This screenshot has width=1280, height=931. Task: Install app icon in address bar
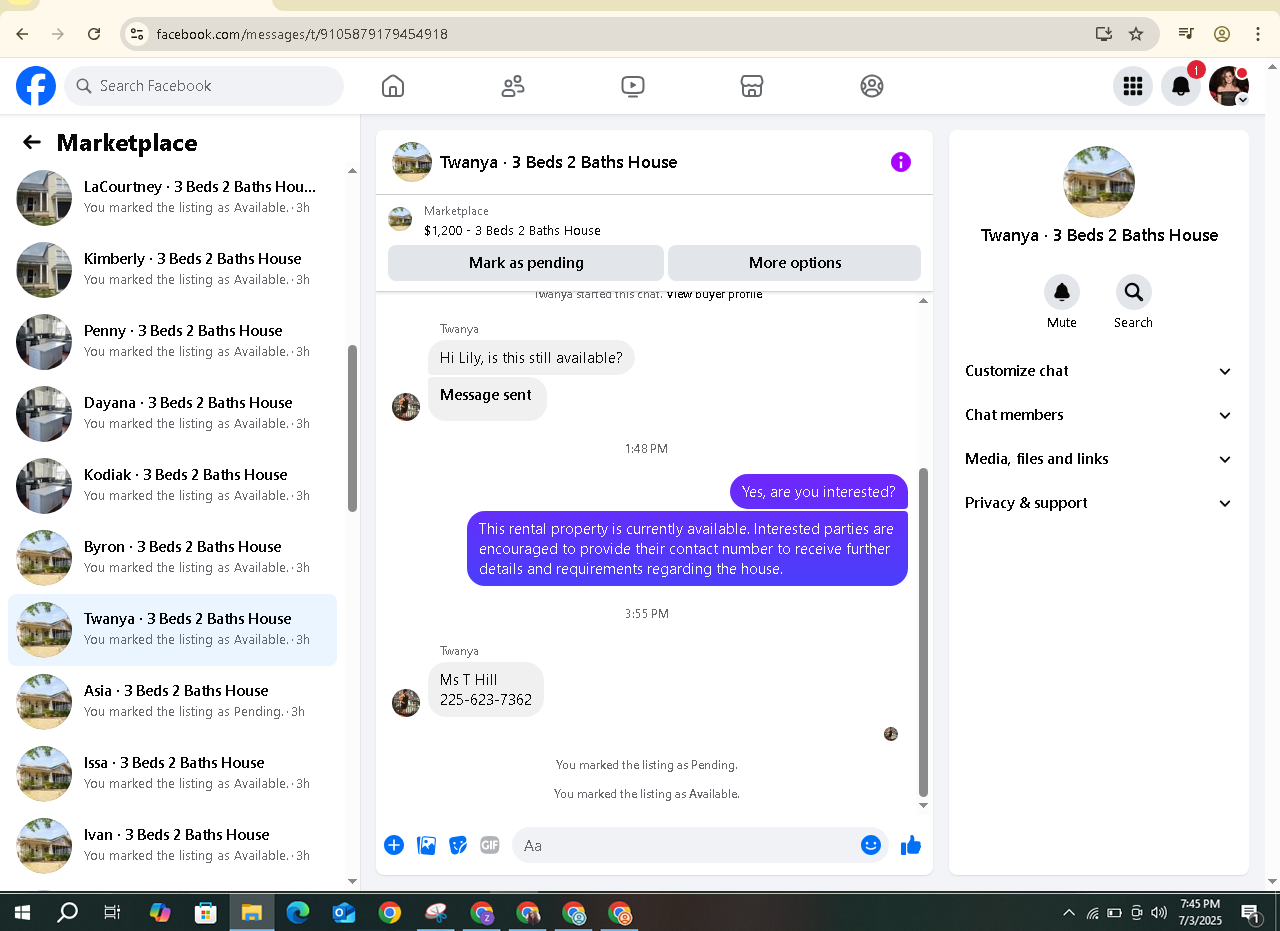pos(1104,34)
